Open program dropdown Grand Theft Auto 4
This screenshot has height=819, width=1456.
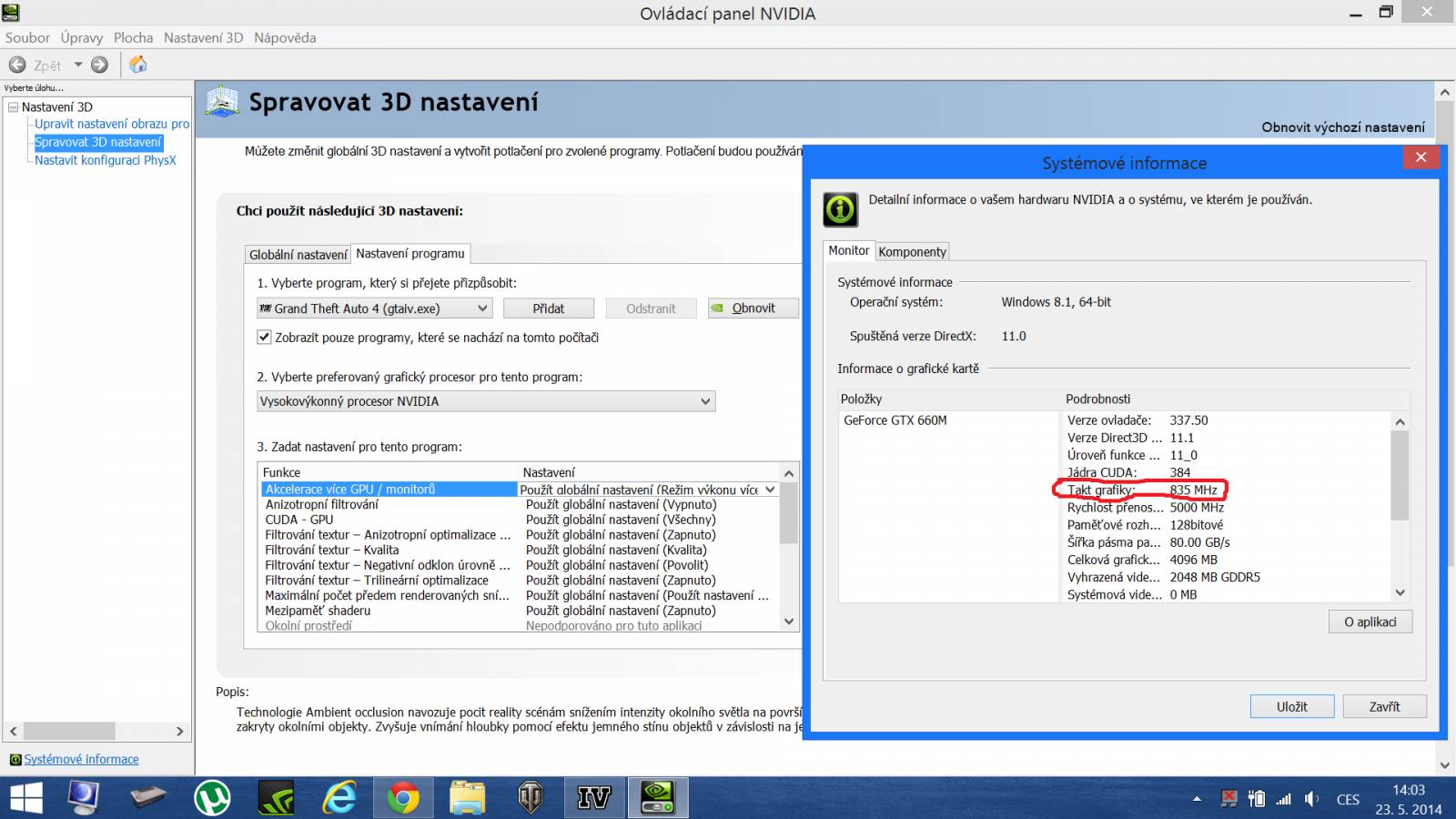(x=375, y=308)
